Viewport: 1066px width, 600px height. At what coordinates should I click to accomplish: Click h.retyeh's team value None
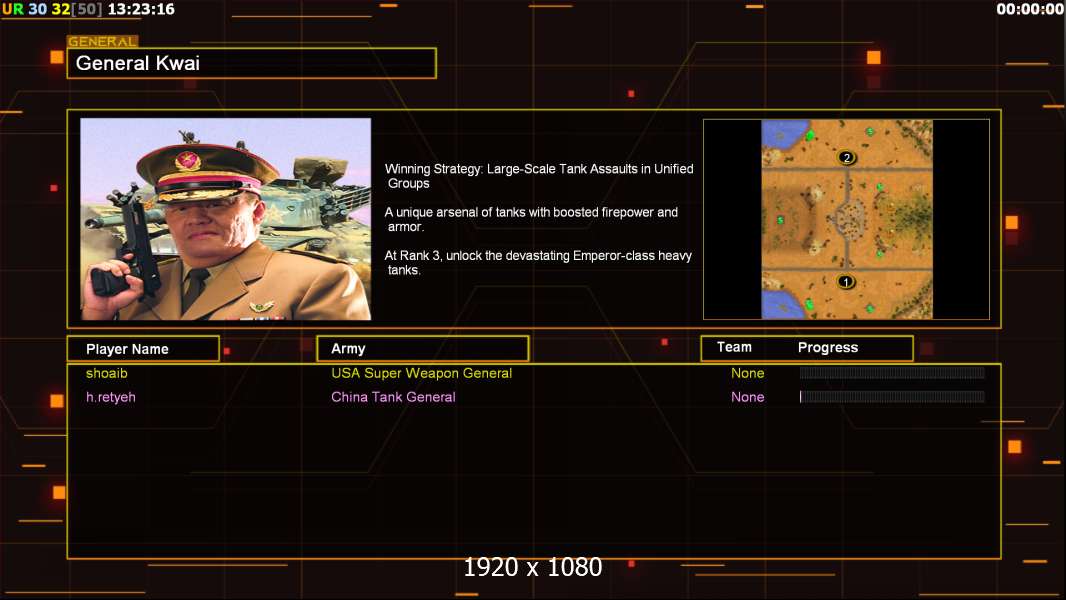(x=748, y=397)
